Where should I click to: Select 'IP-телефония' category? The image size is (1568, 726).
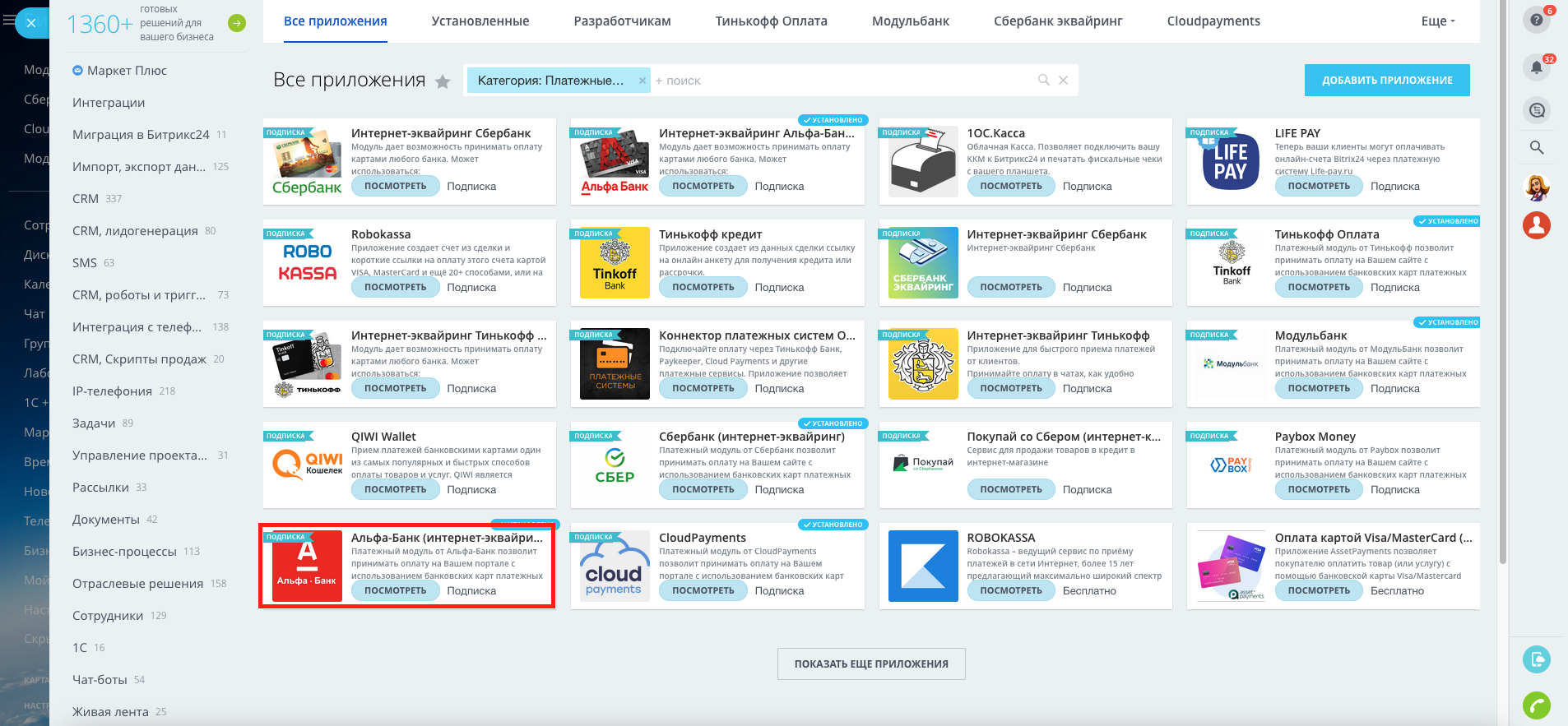tap(112, 391)
